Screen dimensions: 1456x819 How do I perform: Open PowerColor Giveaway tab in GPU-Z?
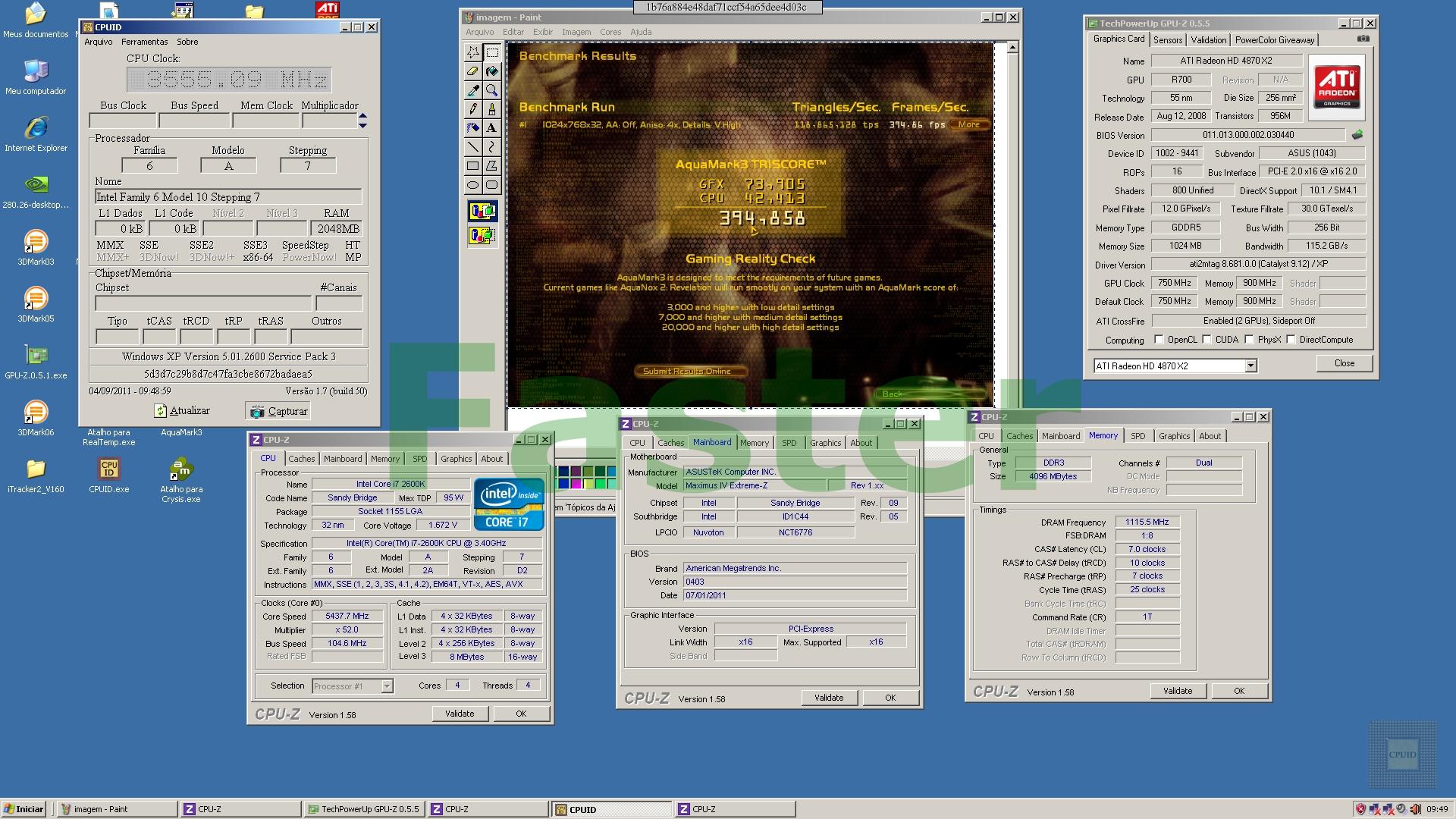pos(1274,40)
